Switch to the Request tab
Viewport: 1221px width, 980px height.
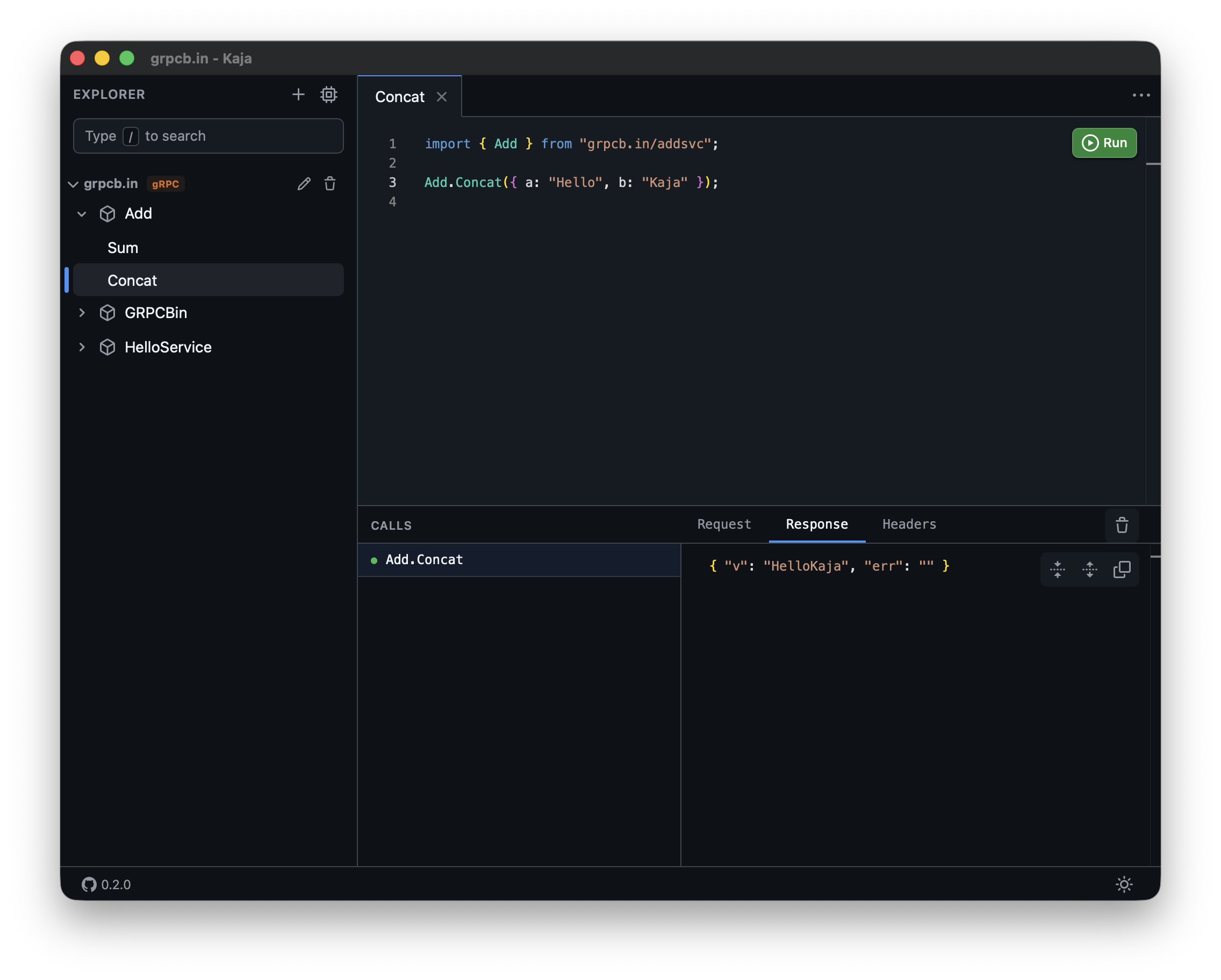coord(724,524)
